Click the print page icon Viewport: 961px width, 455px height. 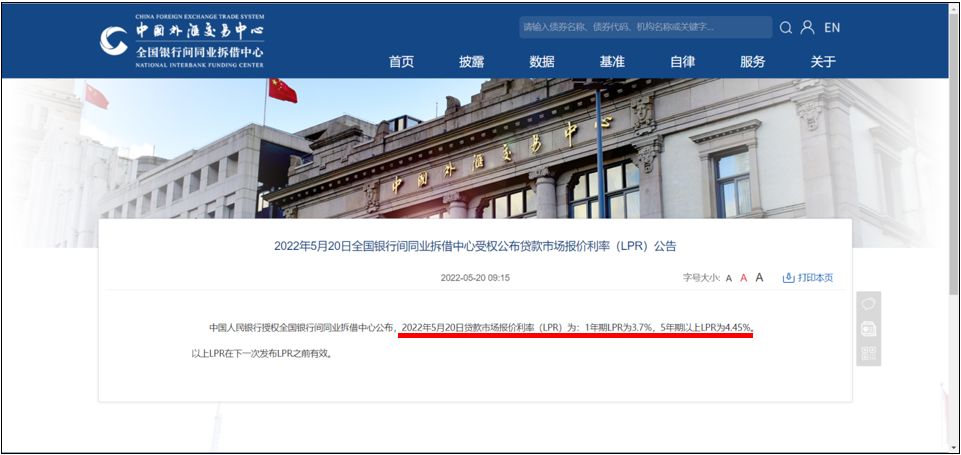[x=789, y=278]
